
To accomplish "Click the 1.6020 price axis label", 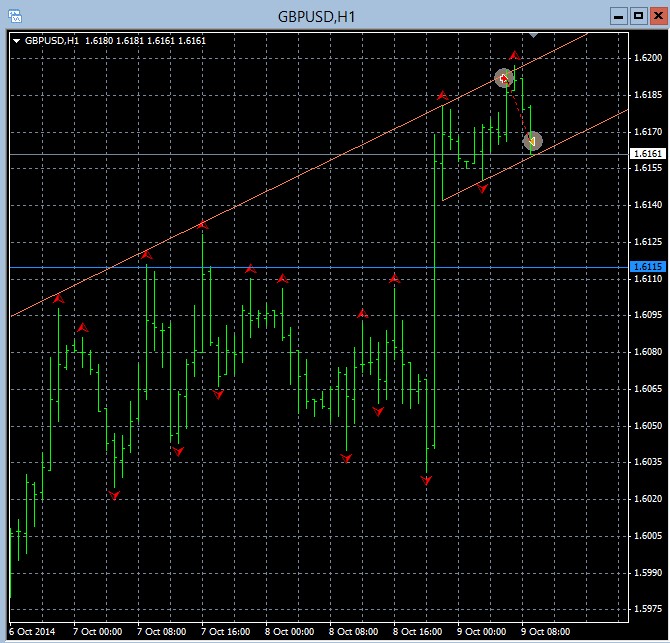I will tap(648, 499).
